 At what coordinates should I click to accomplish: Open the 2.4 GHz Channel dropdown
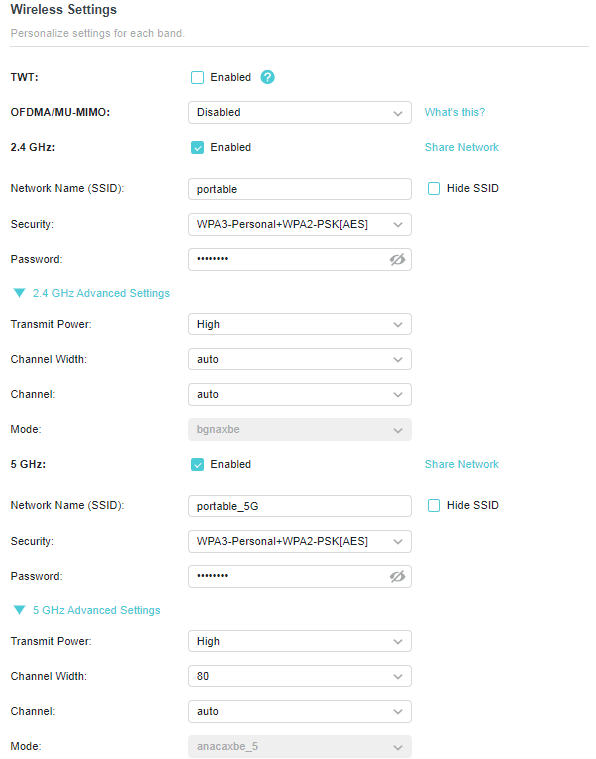click(x=300, y=395)
